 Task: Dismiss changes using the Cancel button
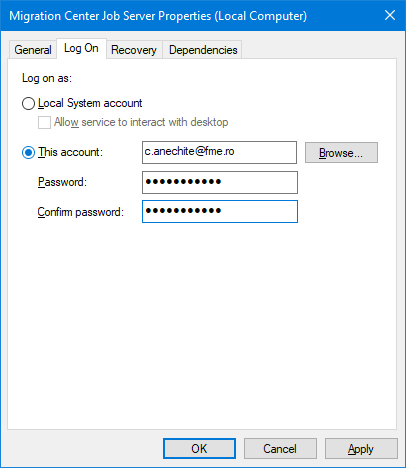pos(280,449)
